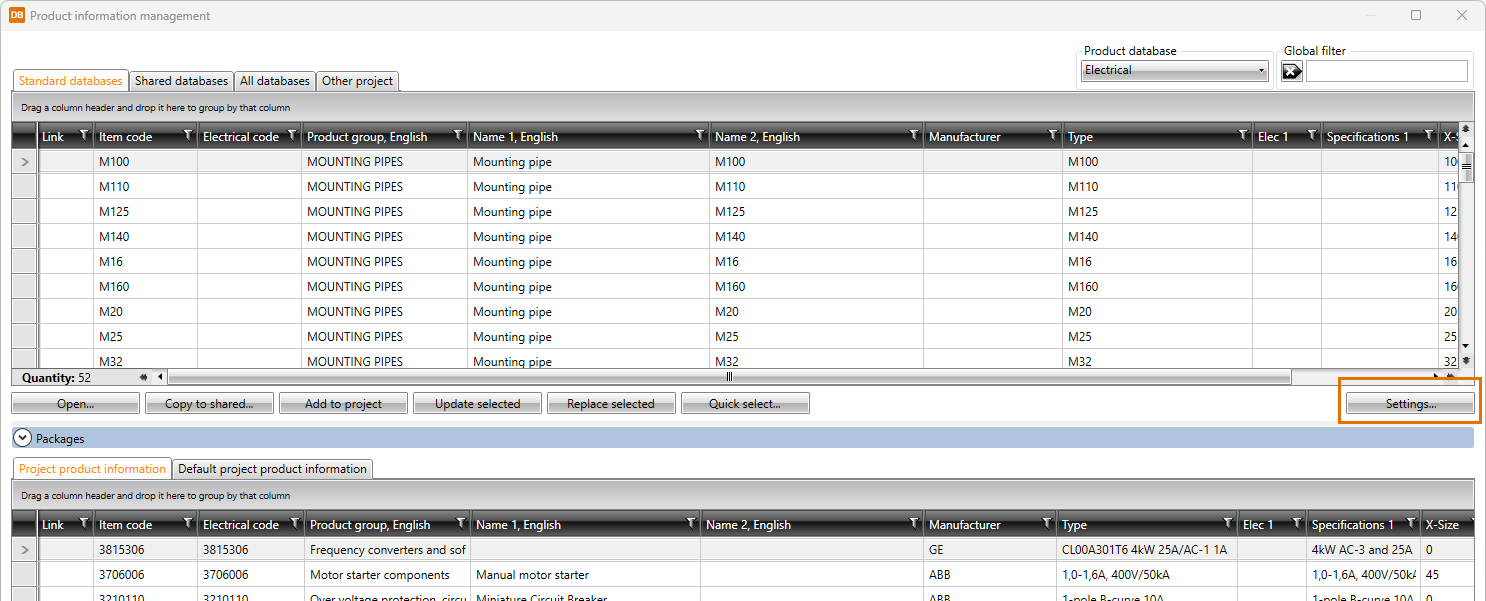Open filter for Item code column in top grid
1486x601 pixels.
pyautogui.click(x=188, y=135)
